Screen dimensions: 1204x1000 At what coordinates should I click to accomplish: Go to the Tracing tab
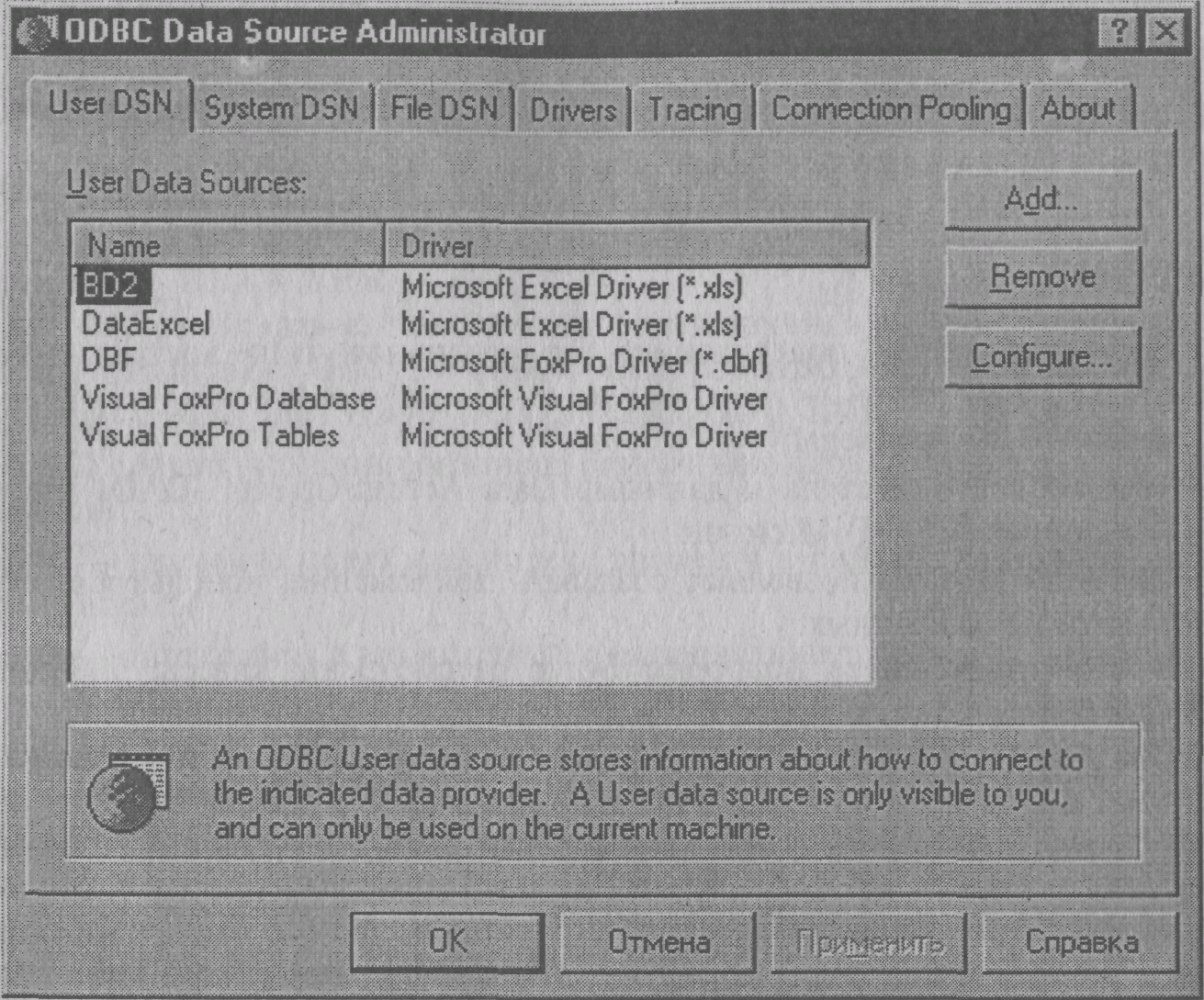tap(694, 109)
